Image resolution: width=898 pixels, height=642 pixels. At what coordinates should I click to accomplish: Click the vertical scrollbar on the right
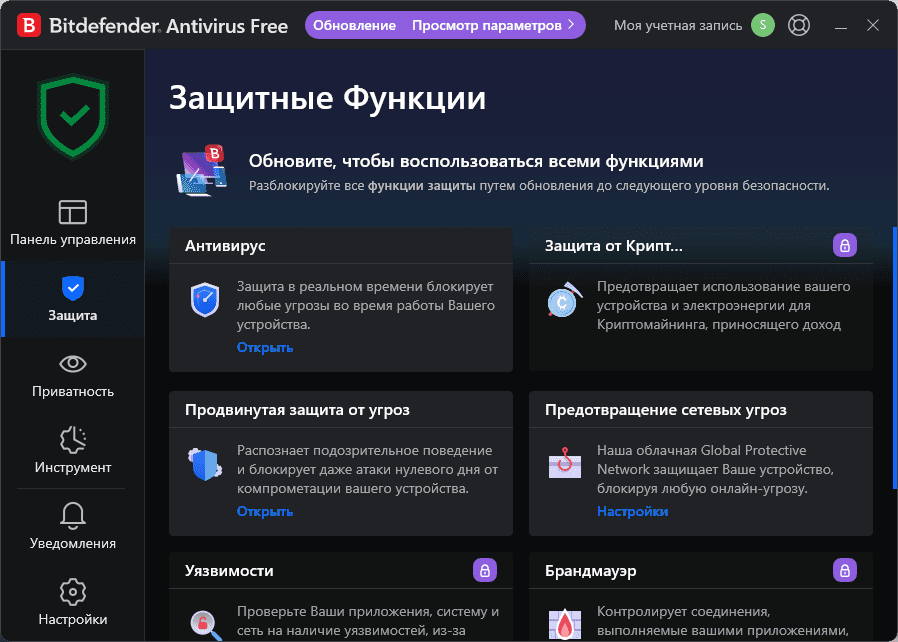tap(895, 358)
